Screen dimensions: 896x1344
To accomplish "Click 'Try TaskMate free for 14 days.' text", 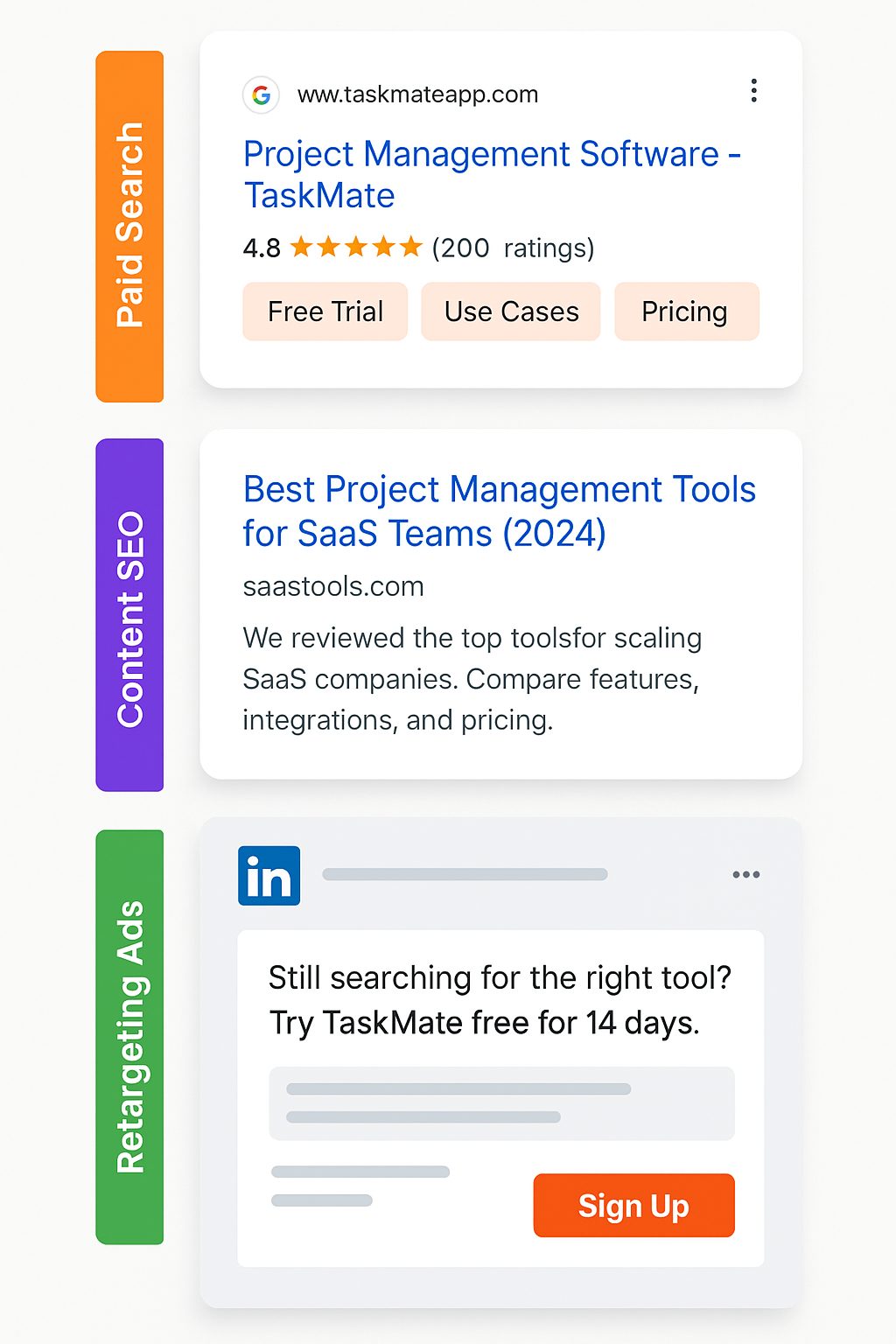I will click(485, 1023).
